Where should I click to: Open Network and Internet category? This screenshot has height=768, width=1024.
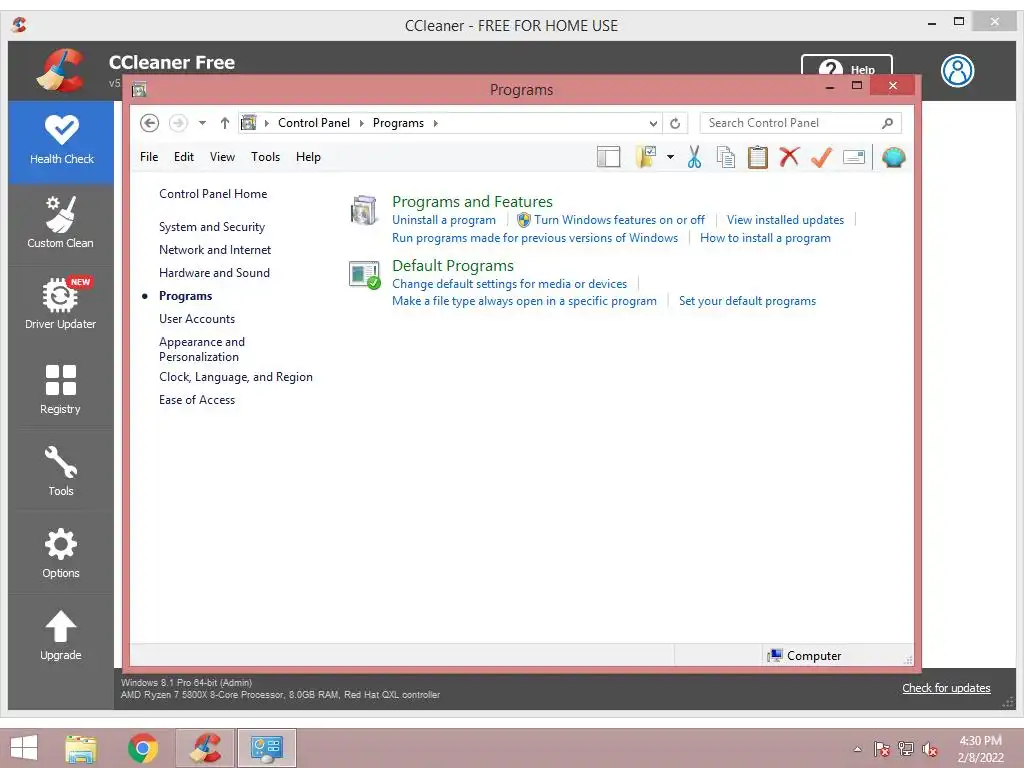[x=215, y=249]
